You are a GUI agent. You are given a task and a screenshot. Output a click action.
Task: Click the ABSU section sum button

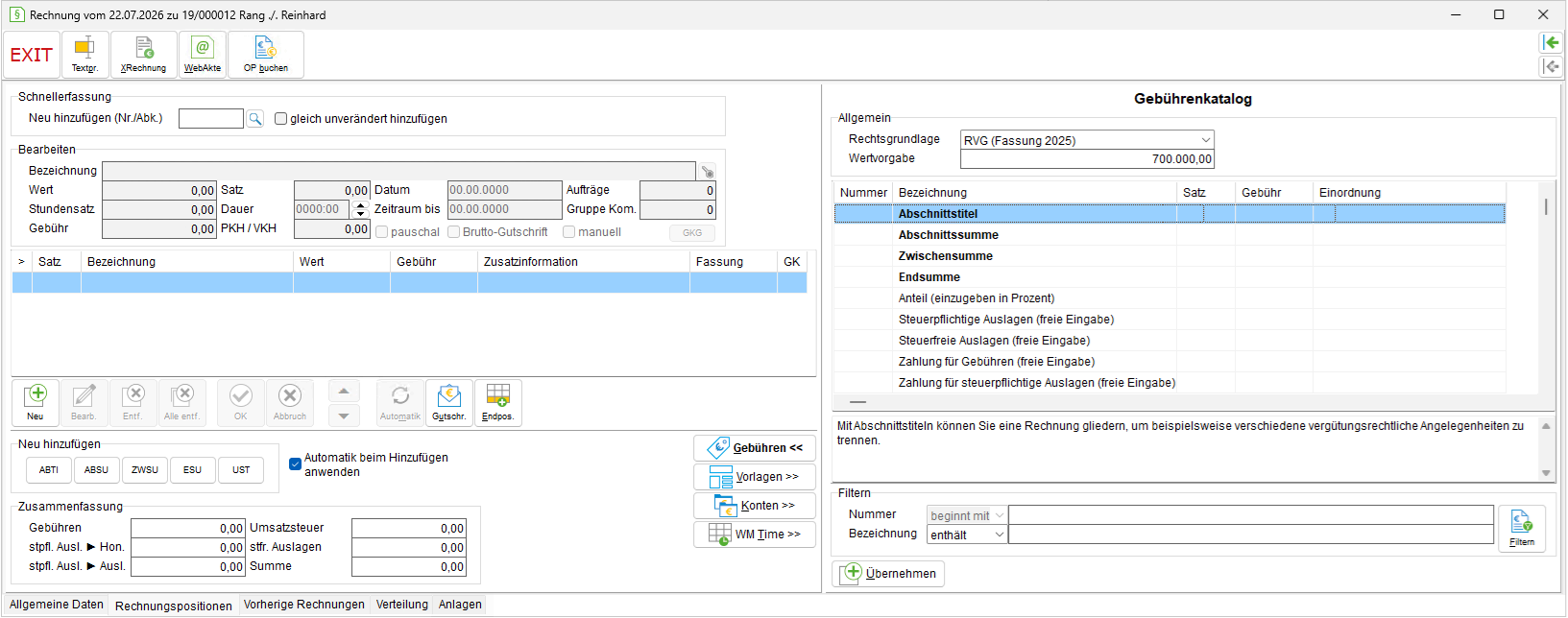(97, 470)
